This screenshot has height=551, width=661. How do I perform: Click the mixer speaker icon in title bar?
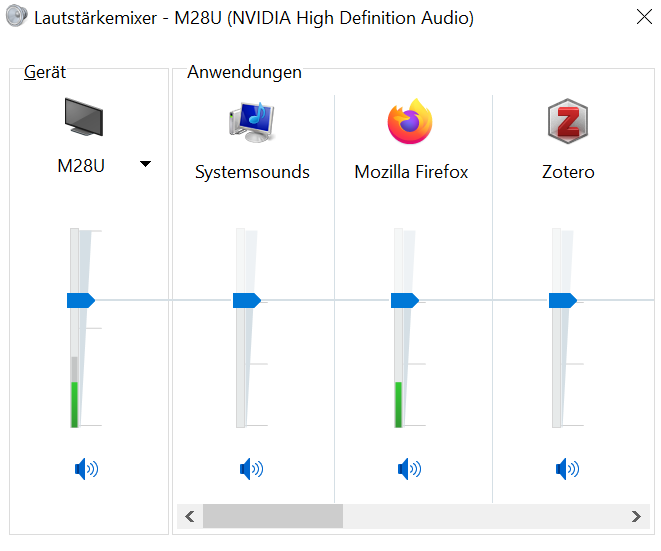pyautogui.click(x=17, y=17)
